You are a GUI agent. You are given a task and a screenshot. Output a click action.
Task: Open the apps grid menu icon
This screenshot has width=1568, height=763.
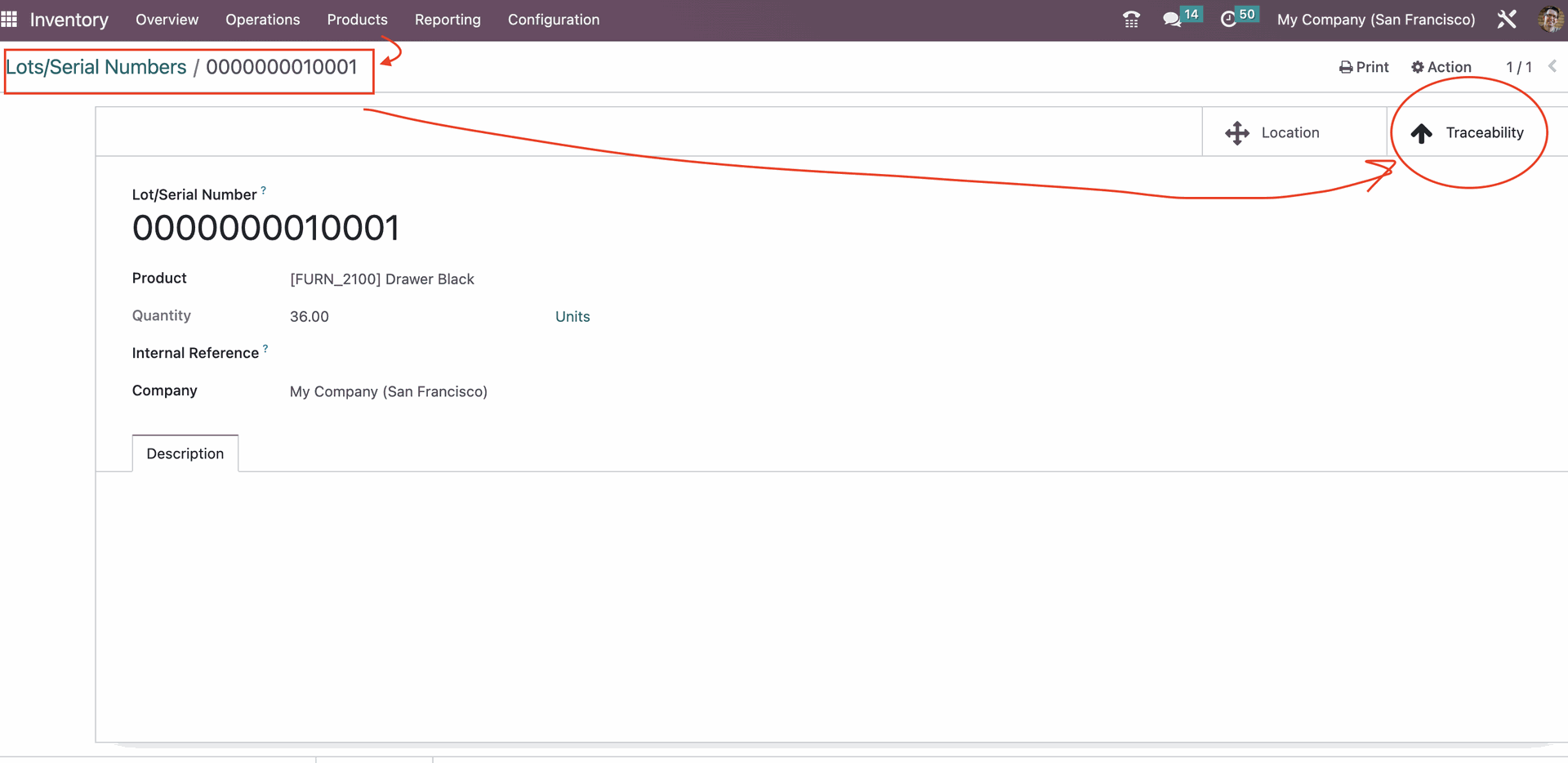coord(9,19)
